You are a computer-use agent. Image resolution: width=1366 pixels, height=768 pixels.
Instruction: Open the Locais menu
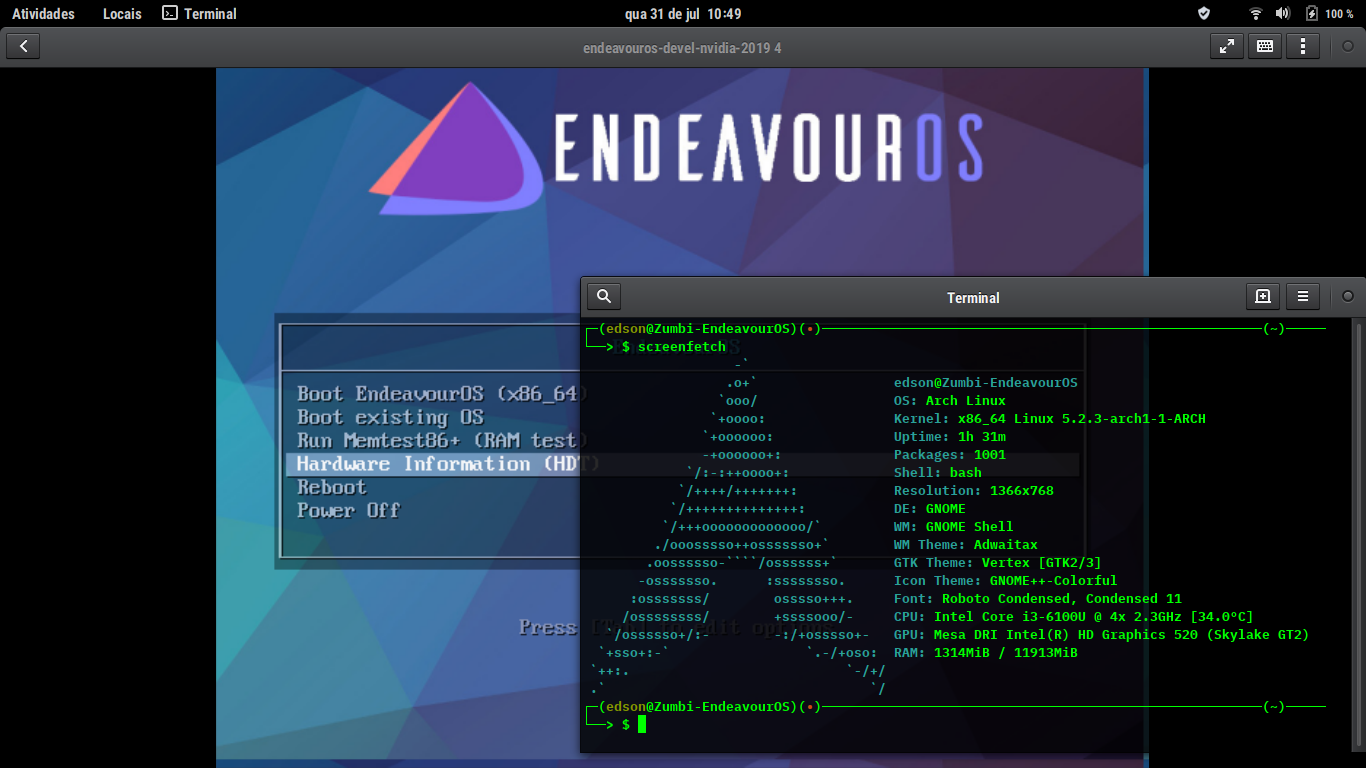pos(122,14)
